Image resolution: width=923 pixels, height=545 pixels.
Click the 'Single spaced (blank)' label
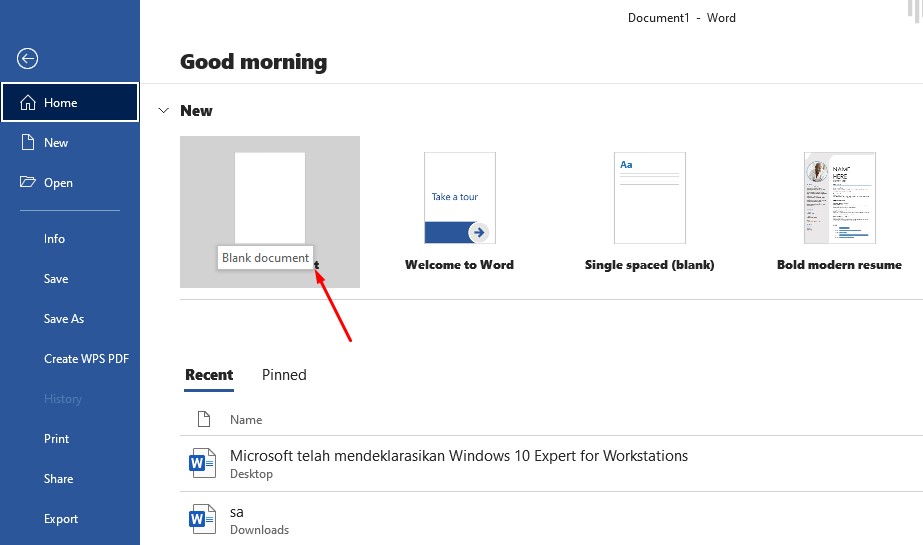tap(649, 265)
